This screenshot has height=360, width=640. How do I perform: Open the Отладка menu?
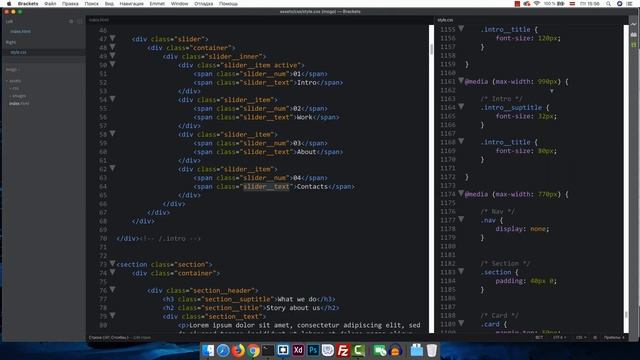(204, 4)
